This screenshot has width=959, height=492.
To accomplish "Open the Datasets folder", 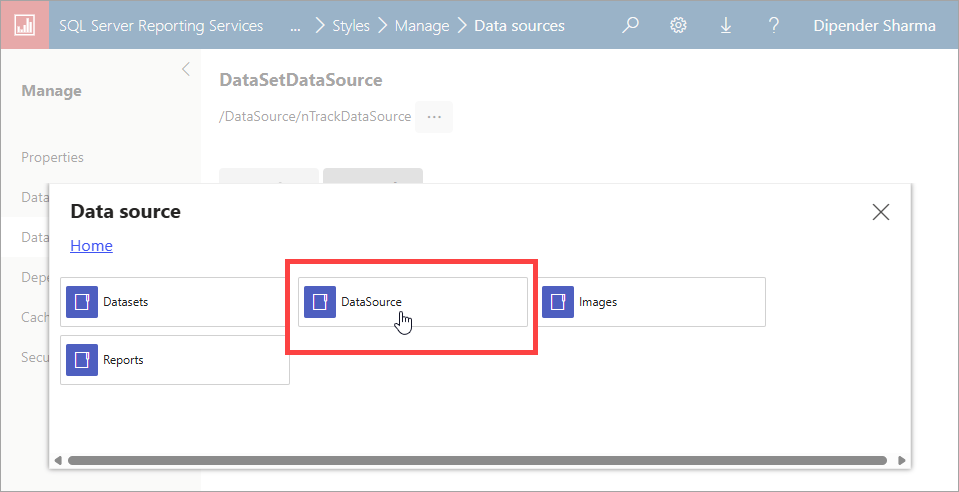I will click(175, 302).
